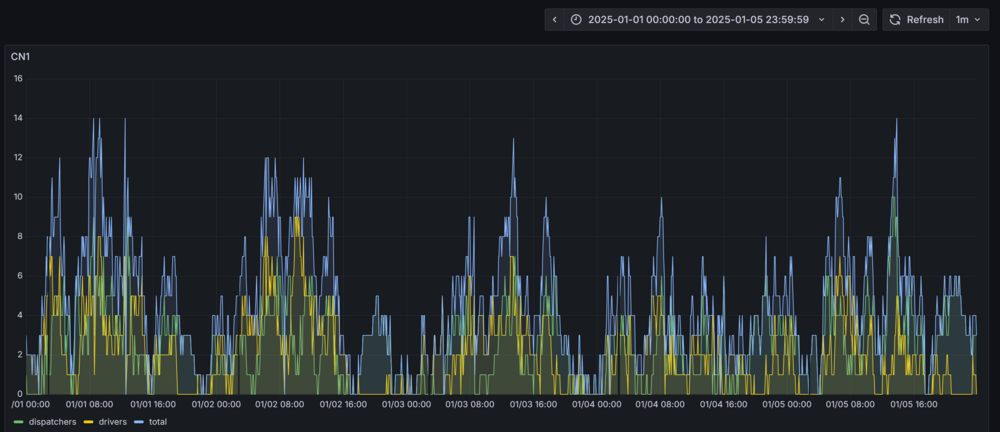Shift time range backward with left arrow
The height and width of the screenshot is (432, 1000).
coord(555,19)
